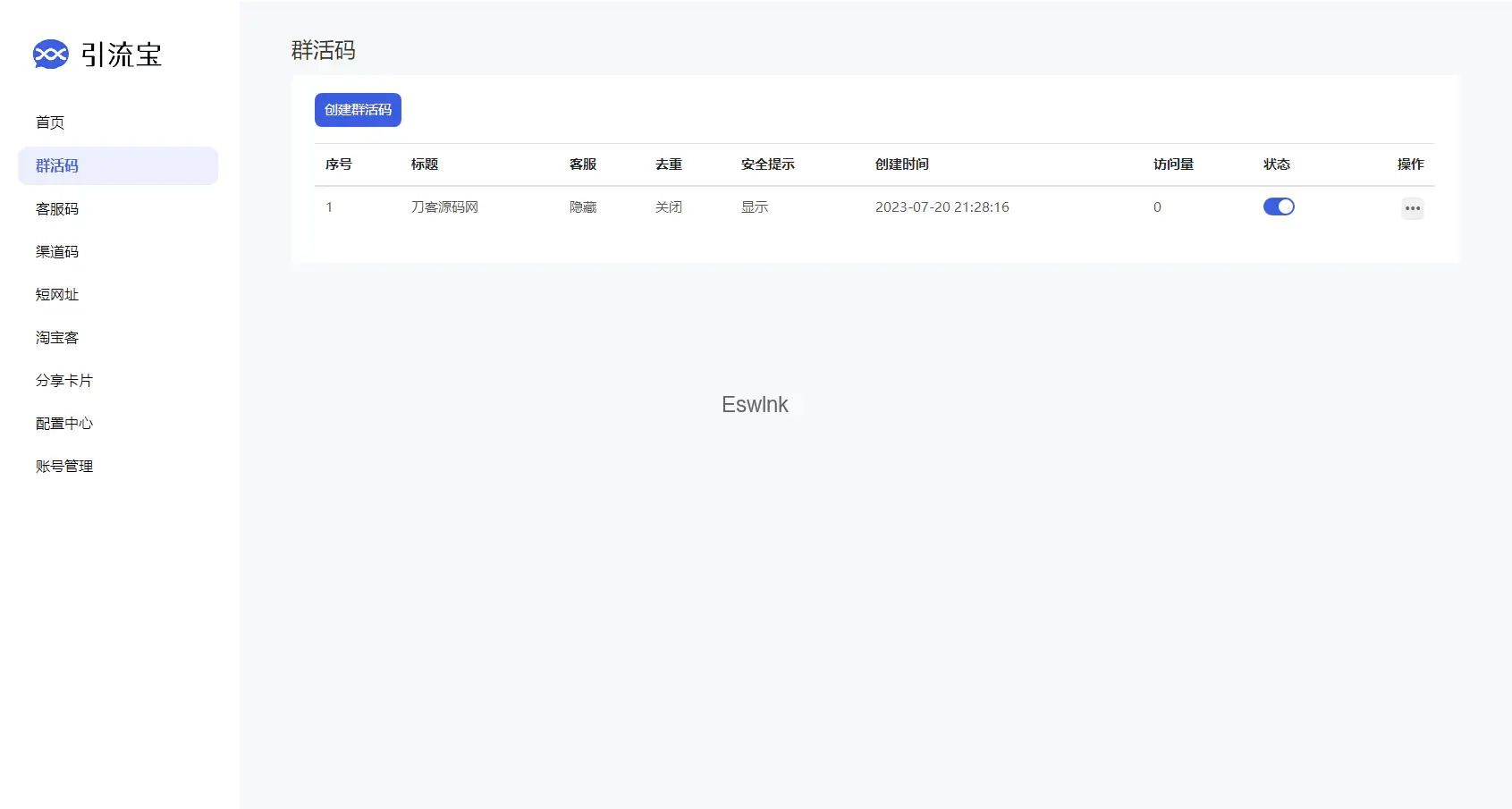Click the 安全提示 column header
This screenshot has height=809, width=1512.
[767, 164]
